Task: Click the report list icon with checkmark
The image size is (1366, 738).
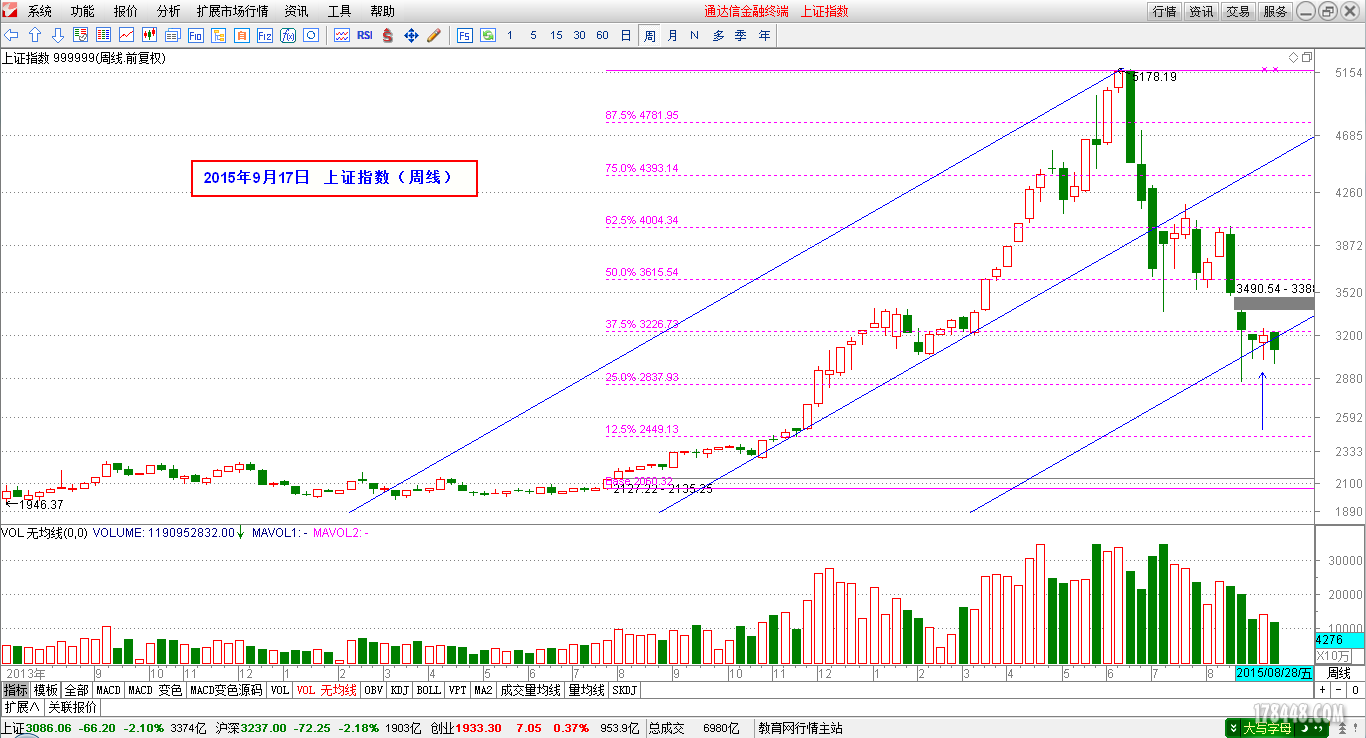Action: point(80,35)
